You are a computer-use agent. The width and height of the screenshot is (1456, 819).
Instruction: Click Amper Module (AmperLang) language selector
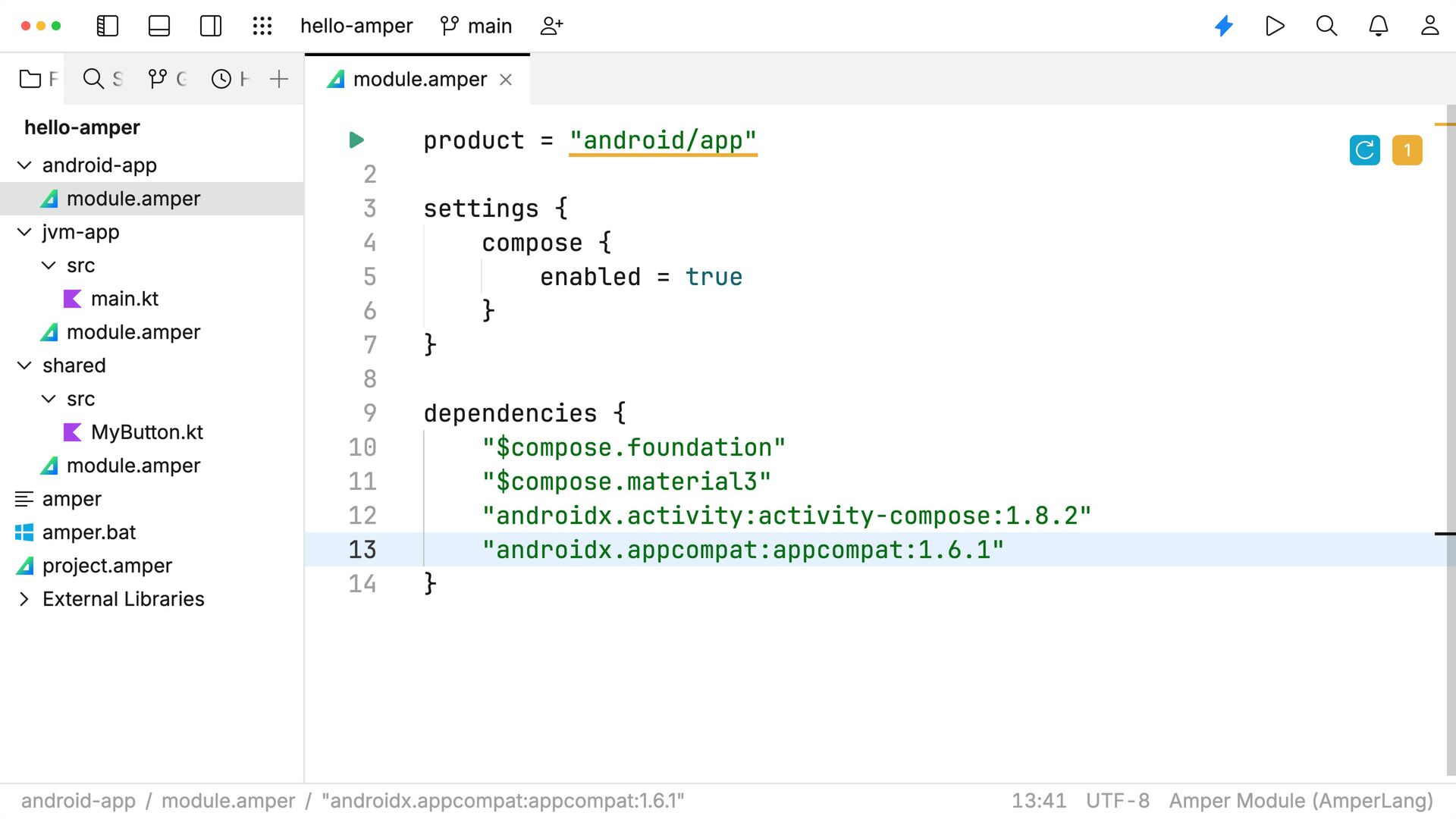(x=1301, y=801)
